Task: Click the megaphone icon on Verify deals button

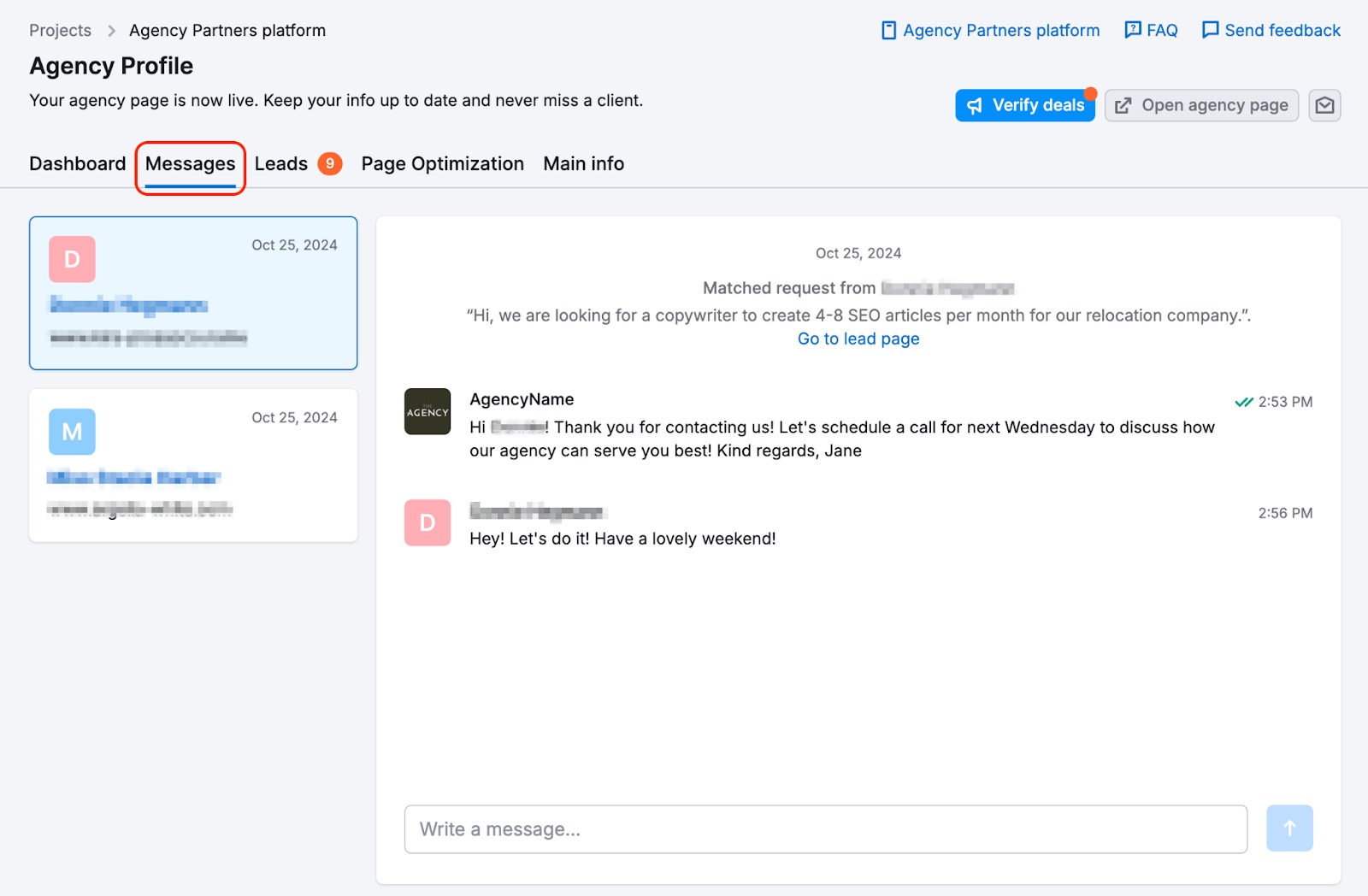Action: pyautogui.click(x=976, y=105)
